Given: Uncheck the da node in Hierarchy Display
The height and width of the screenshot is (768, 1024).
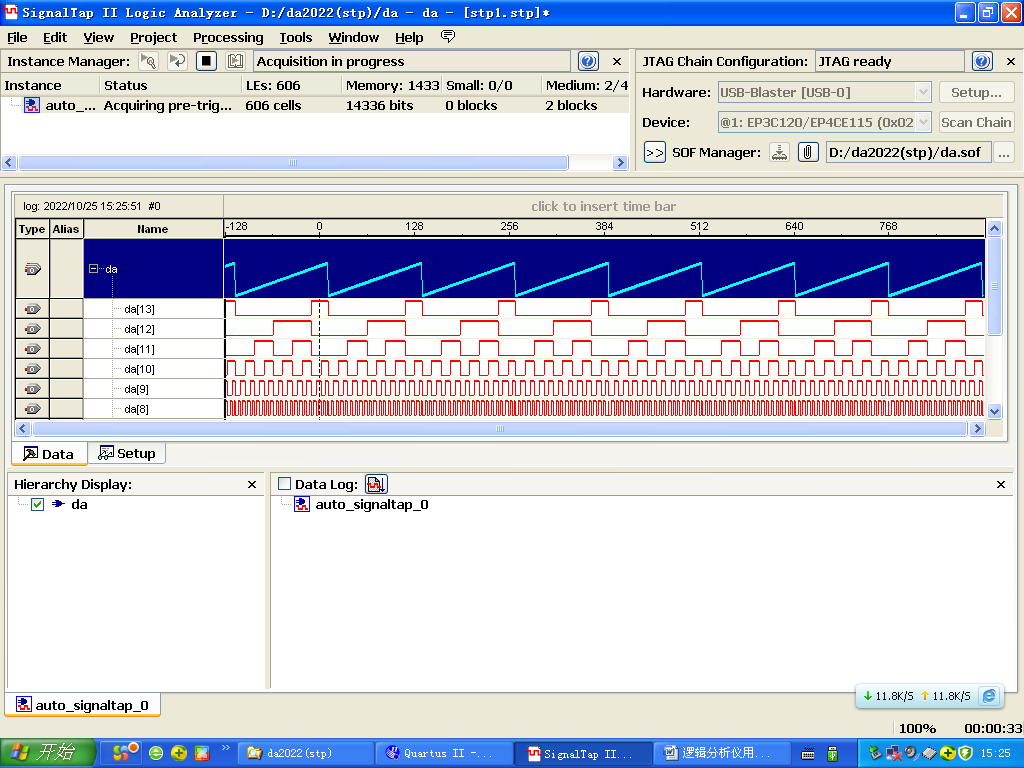Looking at the screenshot, I should [38, 505].
